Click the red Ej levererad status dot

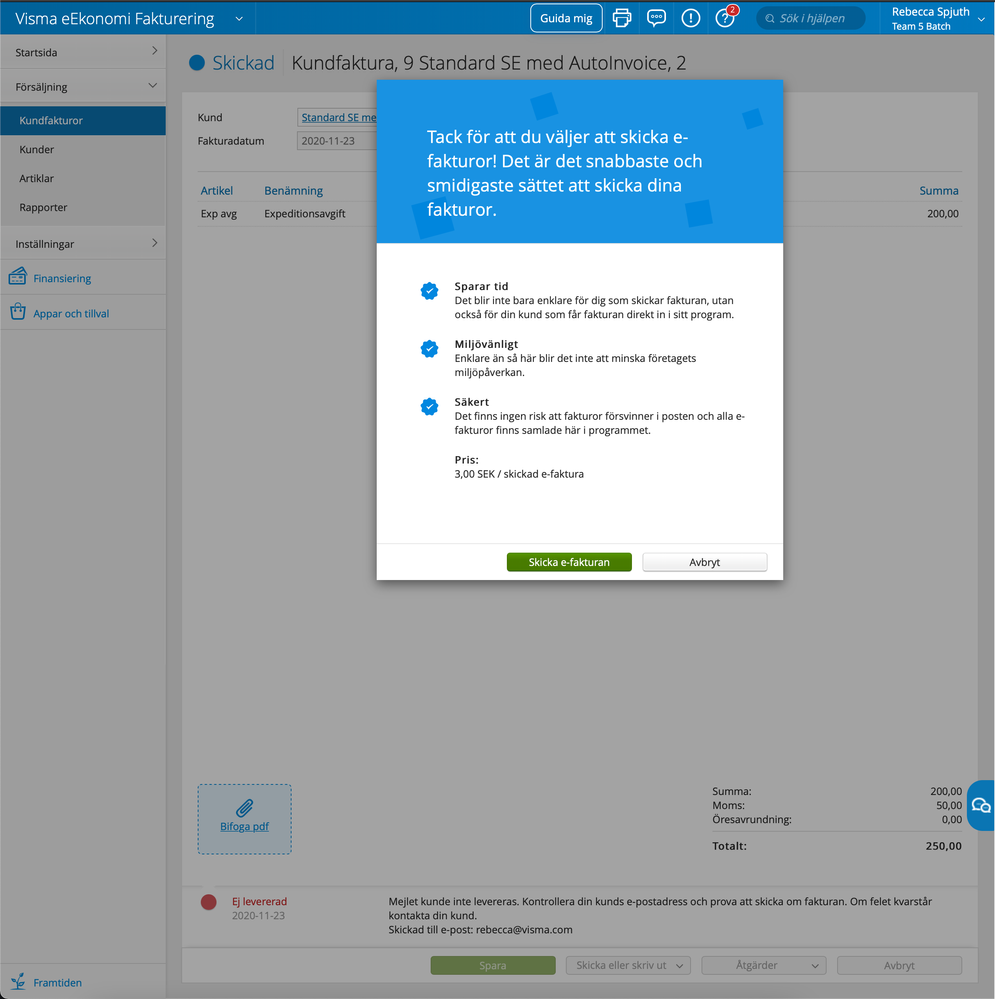(208, 902)
